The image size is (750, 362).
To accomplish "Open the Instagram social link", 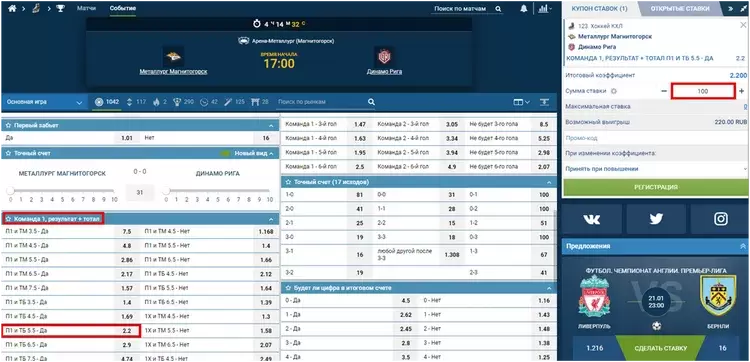I will (x=720, y=219).
